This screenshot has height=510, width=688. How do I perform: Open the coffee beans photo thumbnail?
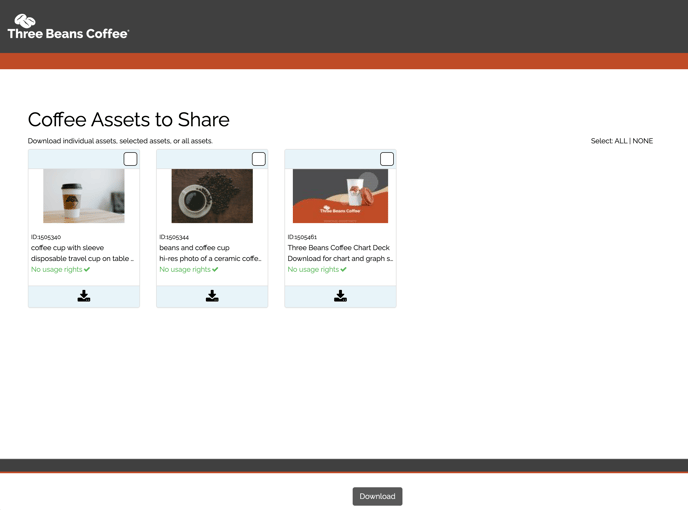click(212, 195)
